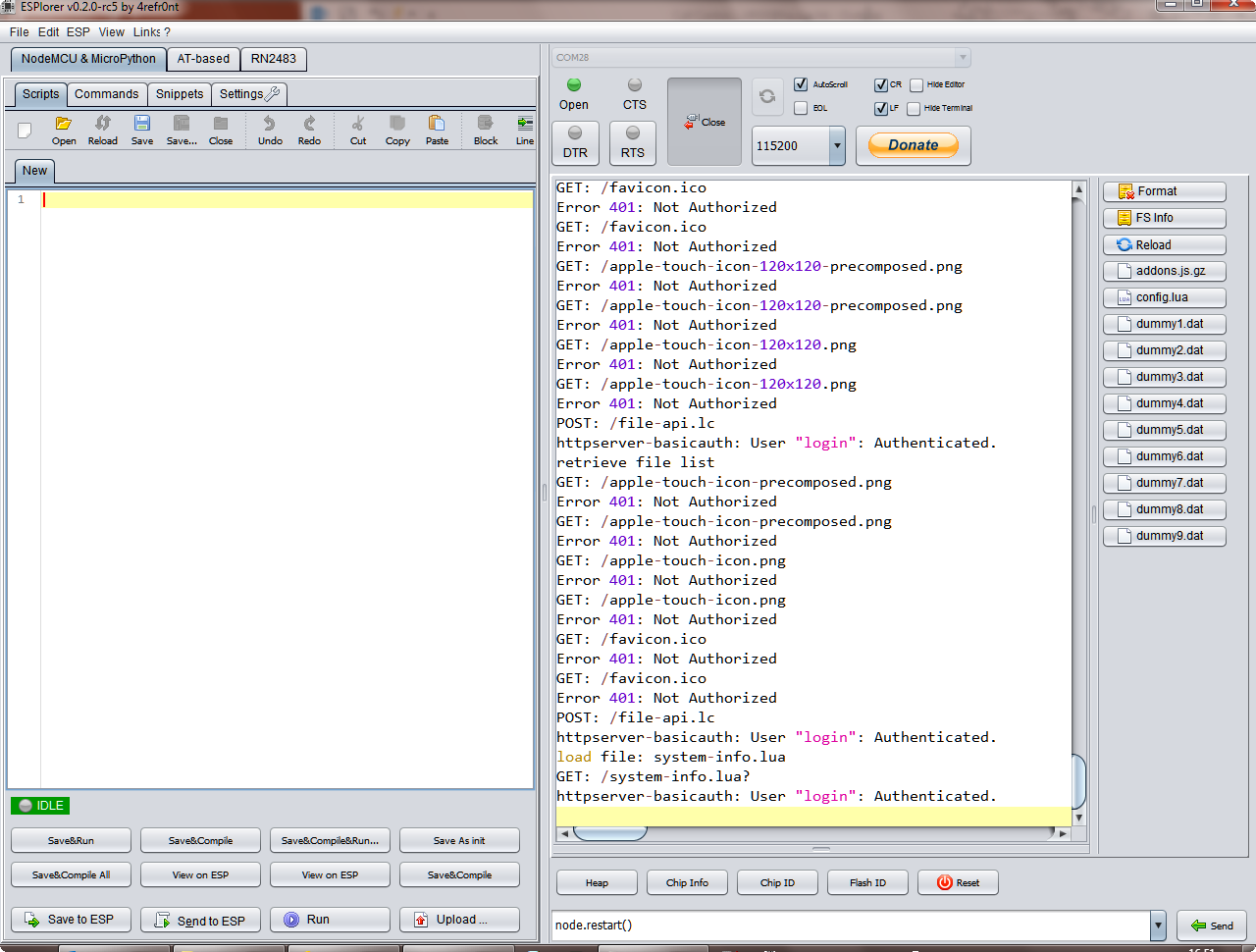Image resolution: width=1256 pixels, height=952 pixels.
Task: Click the serial port refresh icon
Action: point(767,96)
